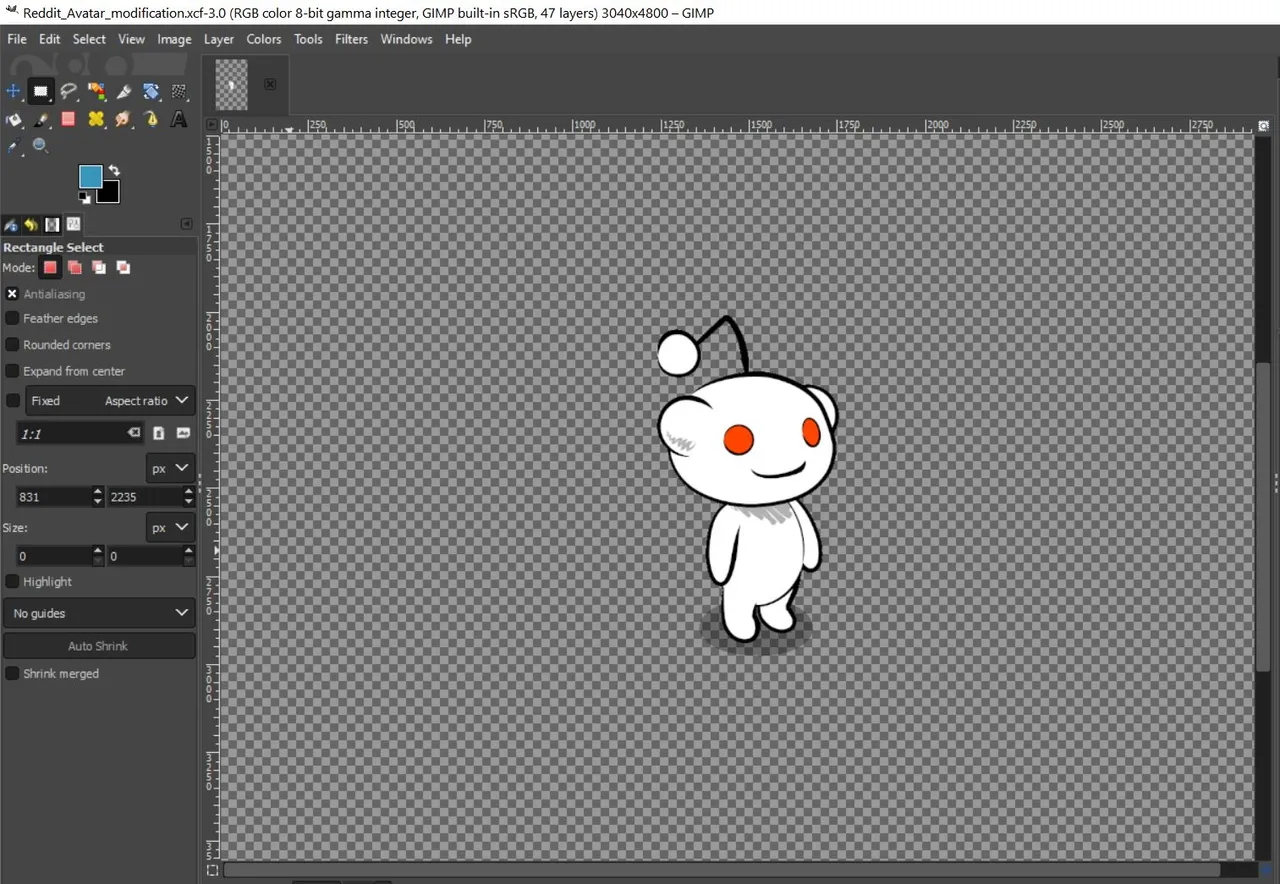
Task: Select the Heal tool
Action: [x=96, y=119]
